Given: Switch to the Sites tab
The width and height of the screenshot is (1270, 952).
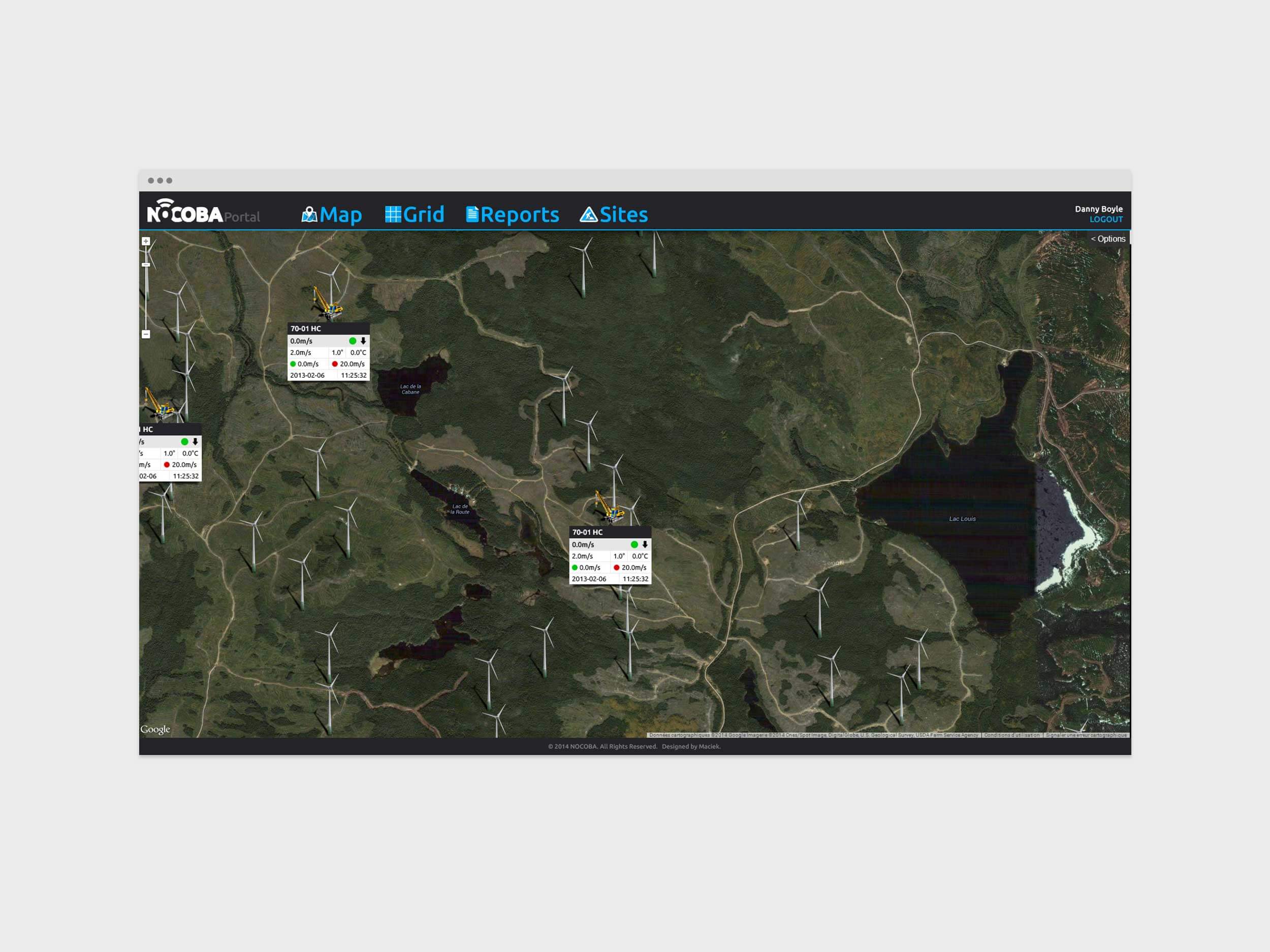Looking at the screenshot, I should coord(623,215).
